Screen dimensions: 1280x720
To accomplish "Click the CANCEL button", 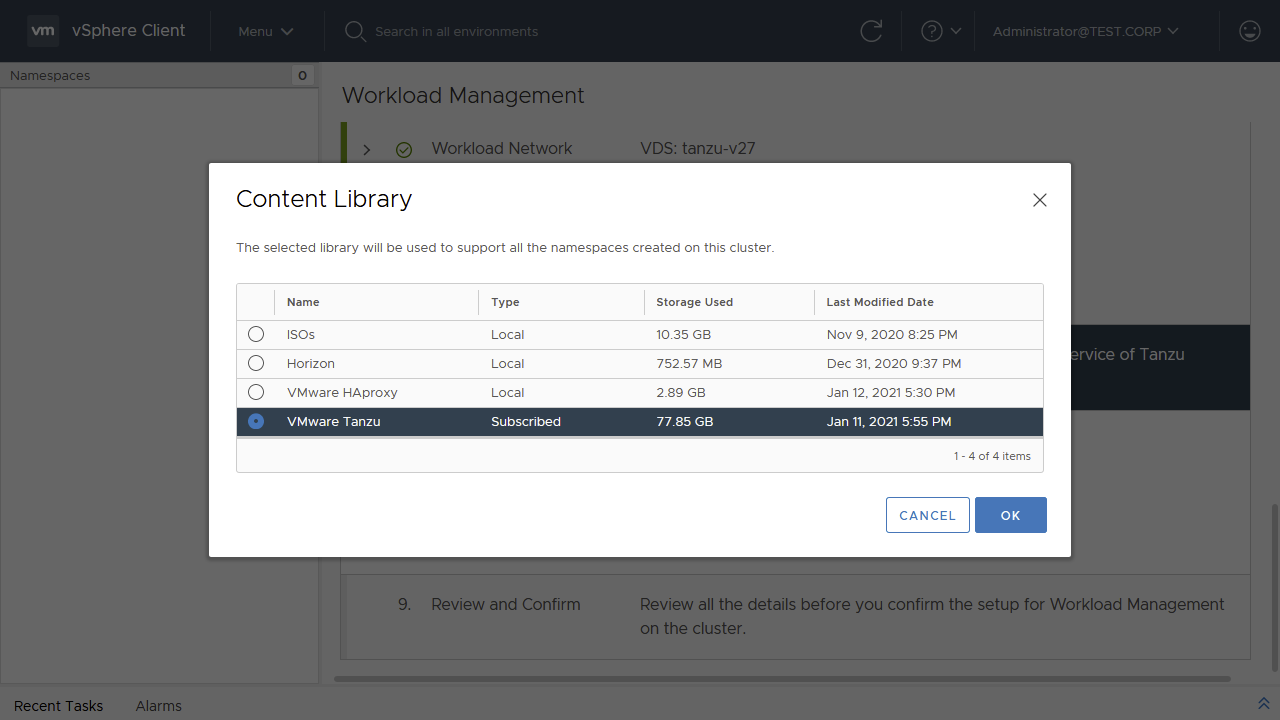I will pos(928,515).
